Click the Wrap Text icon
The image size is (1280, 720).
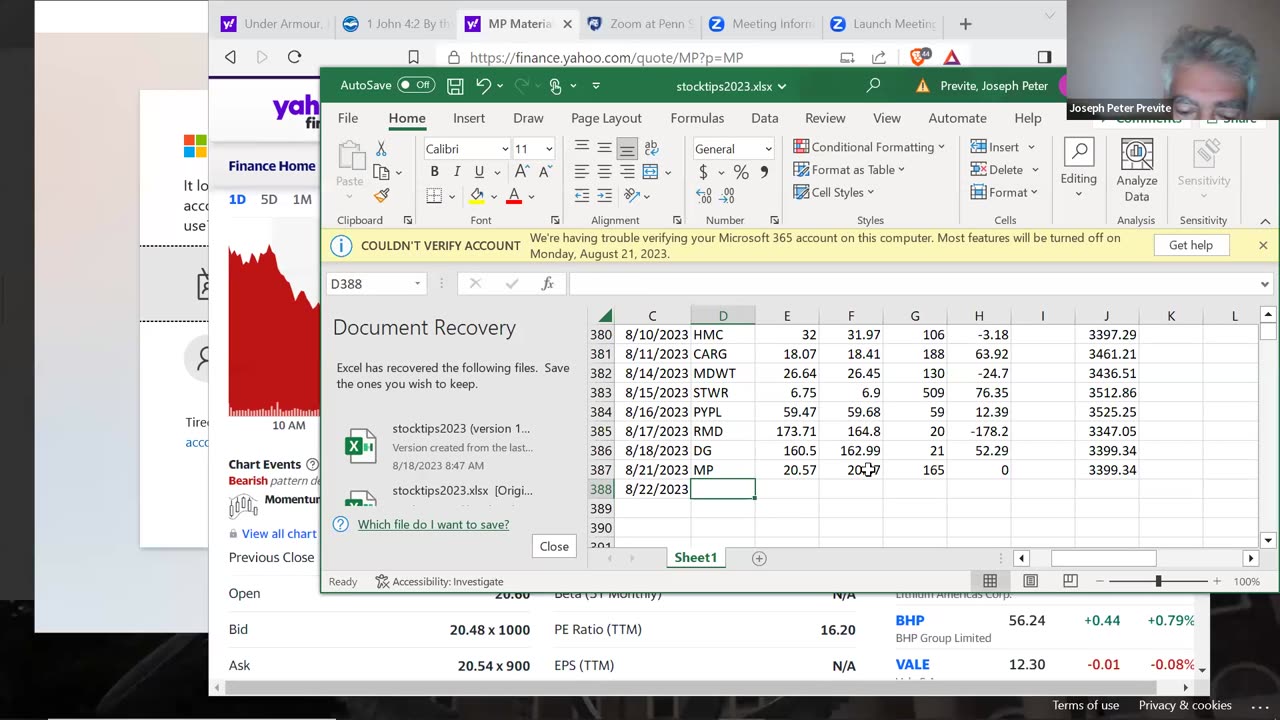coord(651,148)
